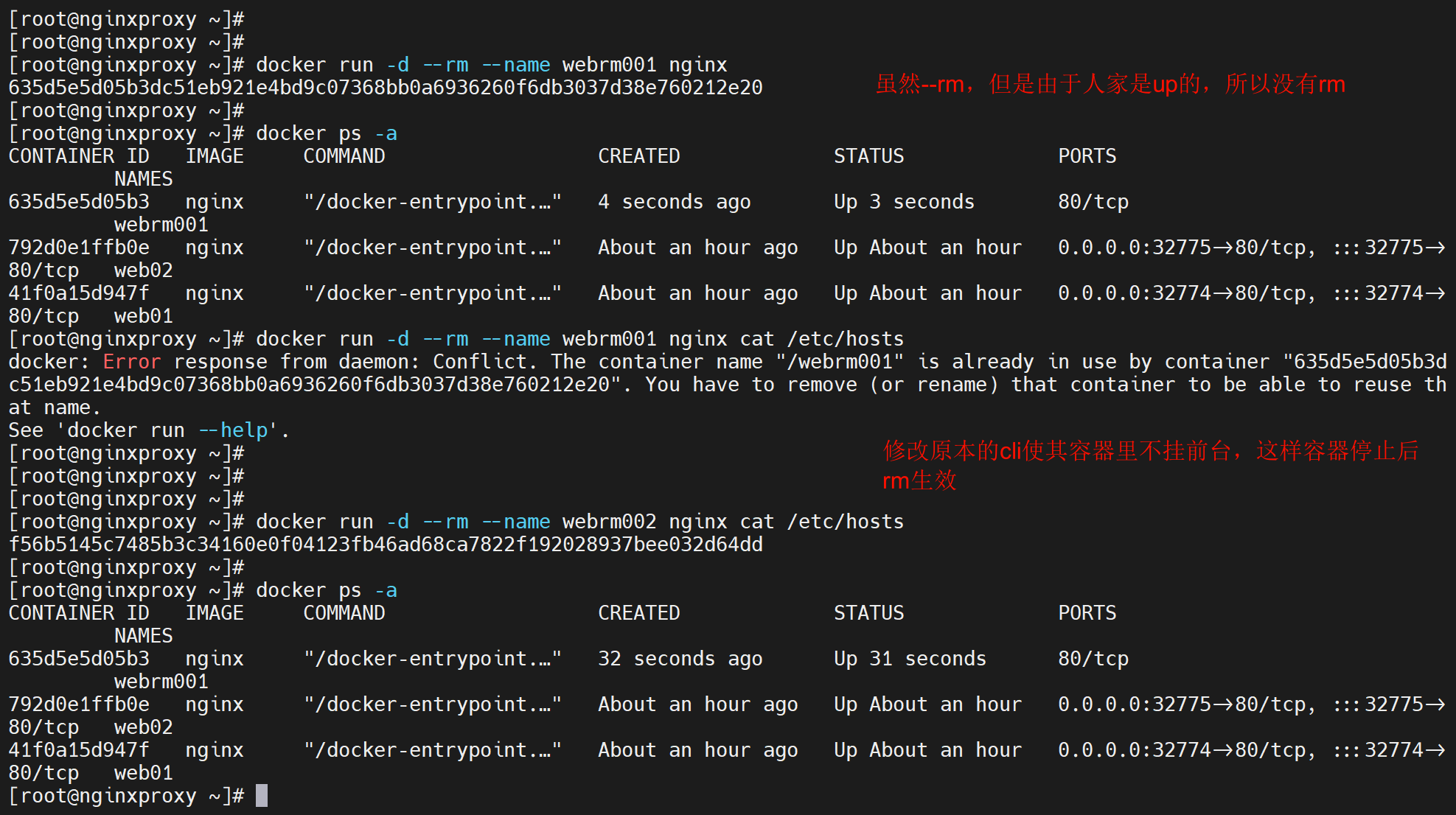This screenshot has width=1456, height=815.
Task: Click the first 'COMMAND' column header
Action: click(x=344, y=156)
